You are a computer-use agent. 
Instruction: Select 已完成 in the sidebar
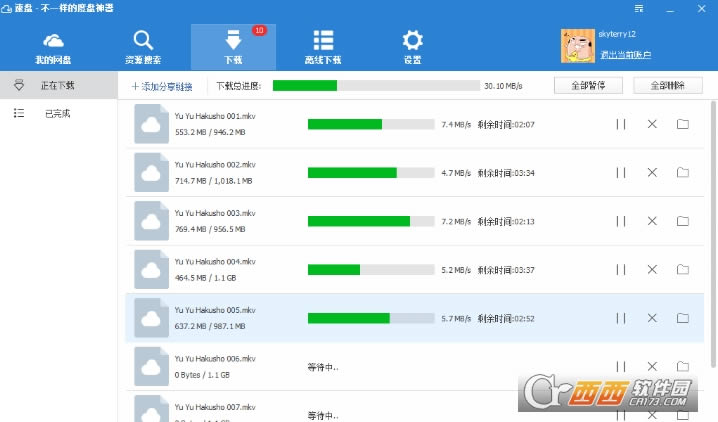pos(58,114)
